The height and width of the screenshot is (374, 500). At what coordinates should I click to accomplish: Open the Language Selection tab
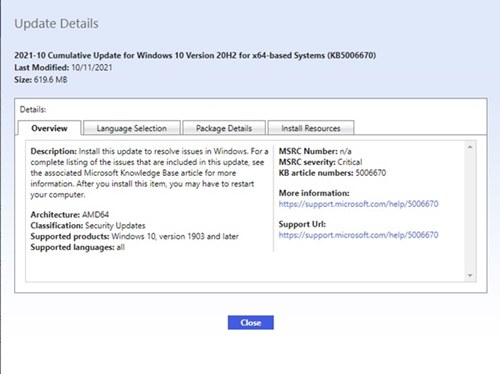point(132,128)
